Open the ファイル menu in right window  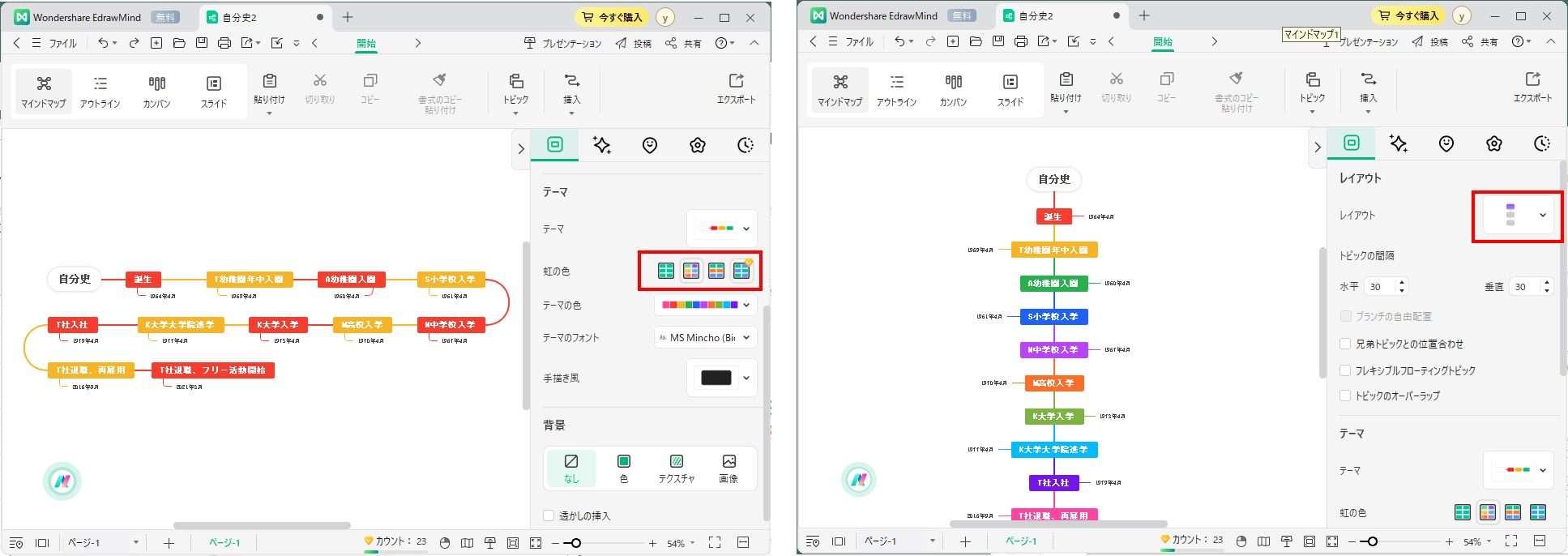point(851,41)
